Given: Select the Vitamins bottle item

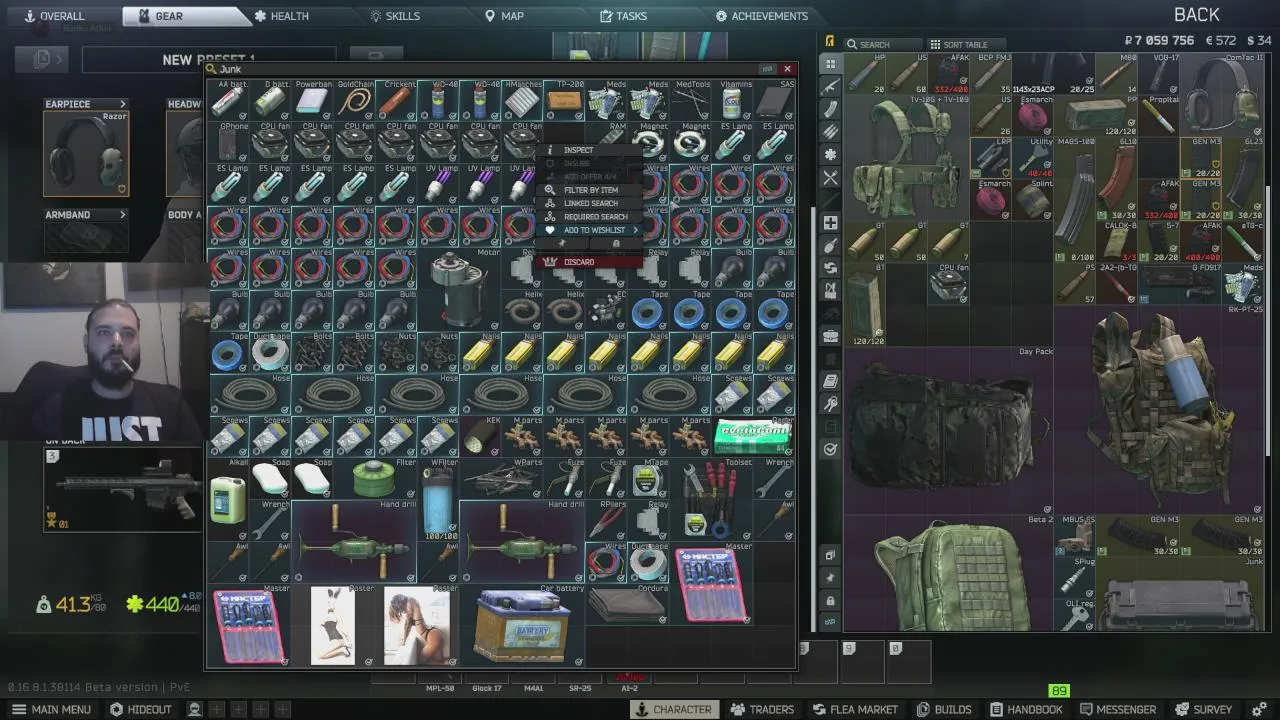Looking at the screenshot, I should pos(732,100).
